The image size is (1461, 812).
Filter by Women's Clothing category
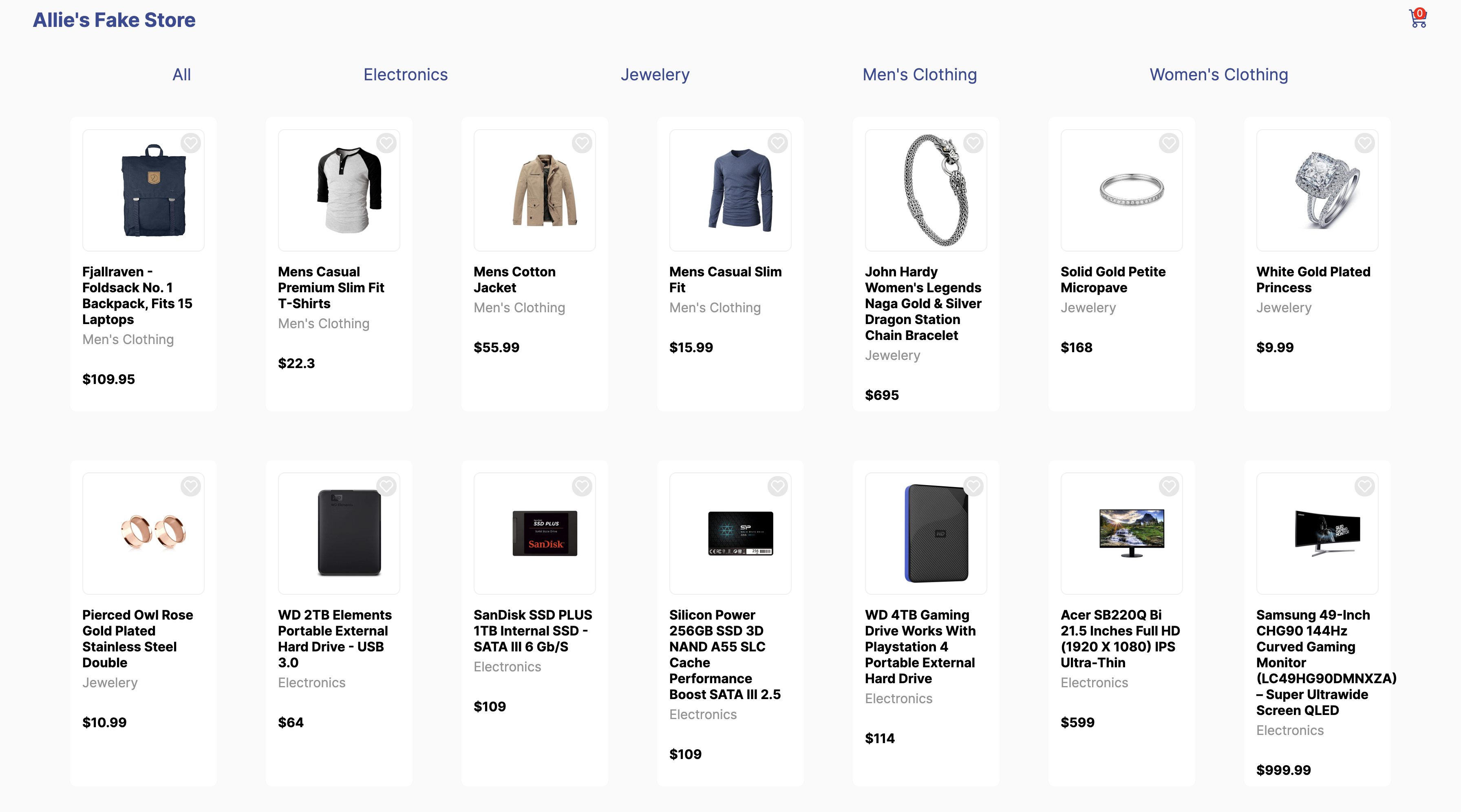(1219, 75)
